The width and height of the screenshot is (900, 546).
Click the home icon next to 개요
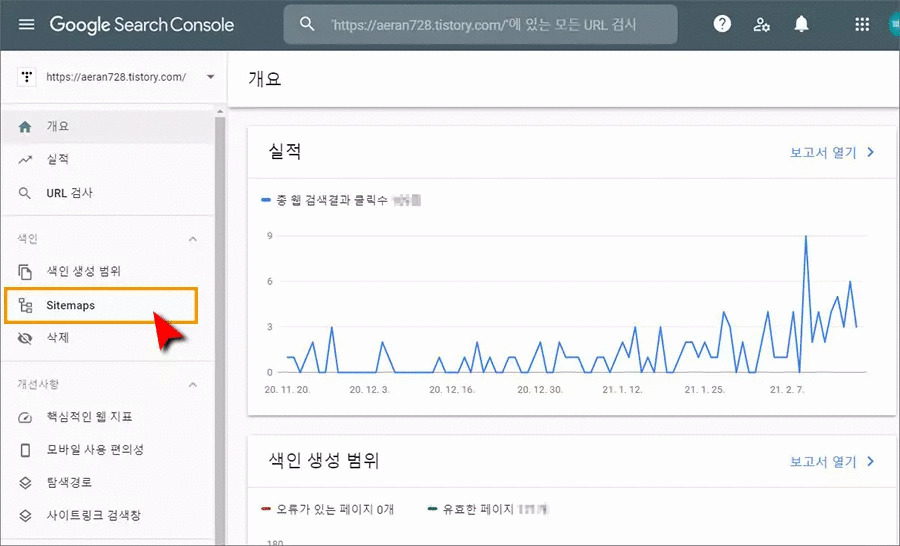[25, 127]
